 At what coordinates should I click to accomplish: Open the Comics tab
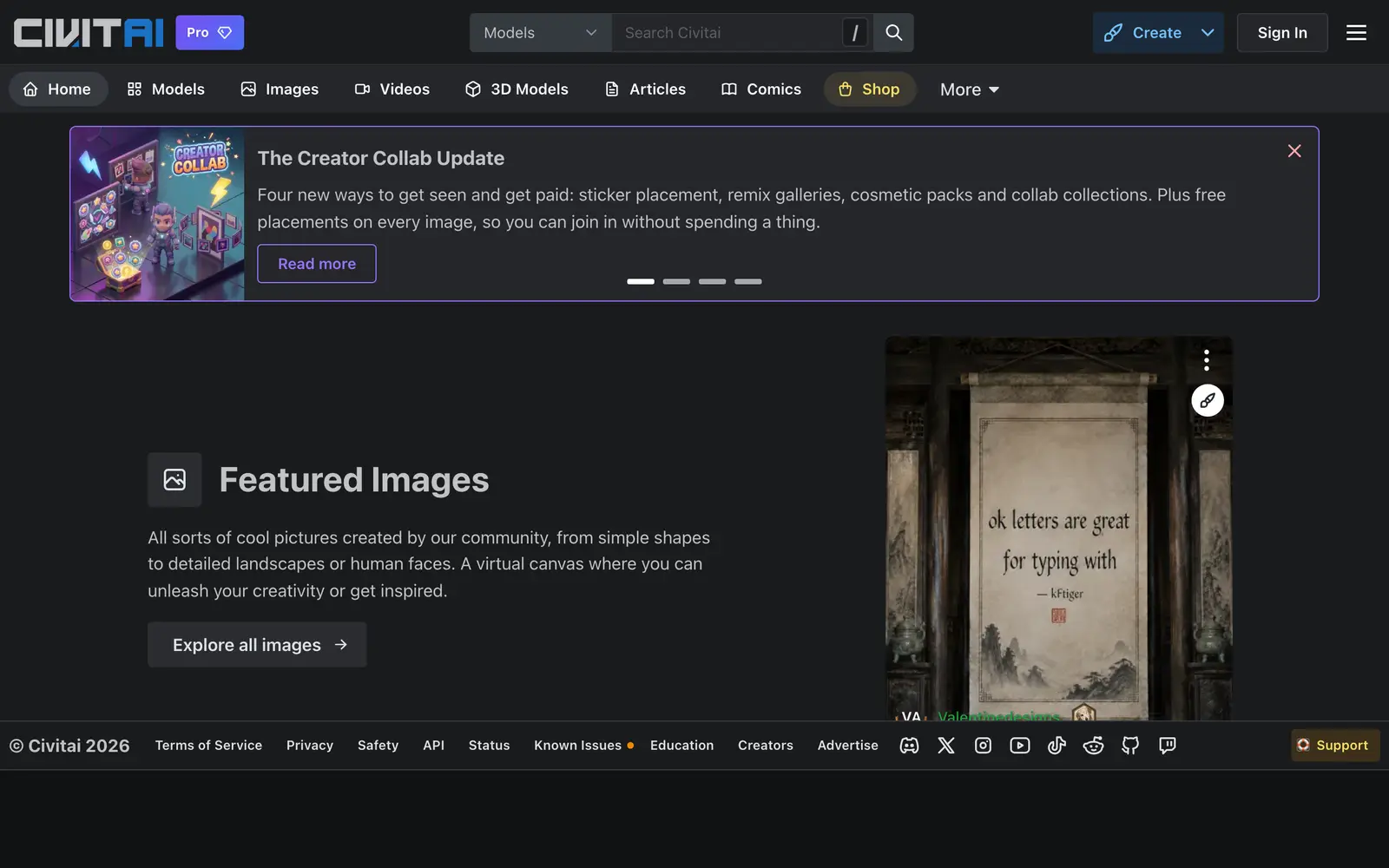761,89
